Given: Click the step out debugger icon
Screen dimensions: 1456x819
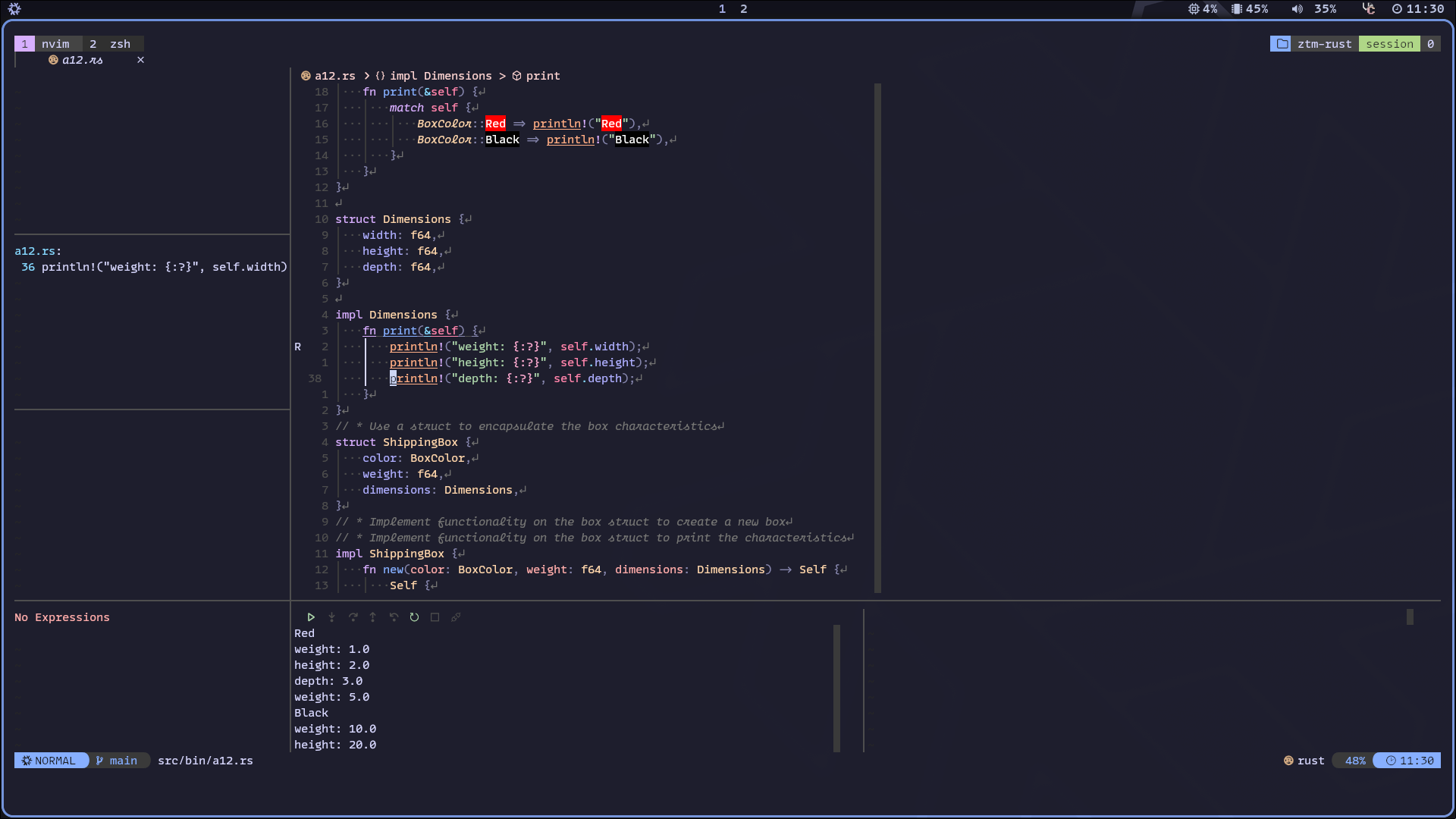Looking at the screenshot, I should [373, 617].
